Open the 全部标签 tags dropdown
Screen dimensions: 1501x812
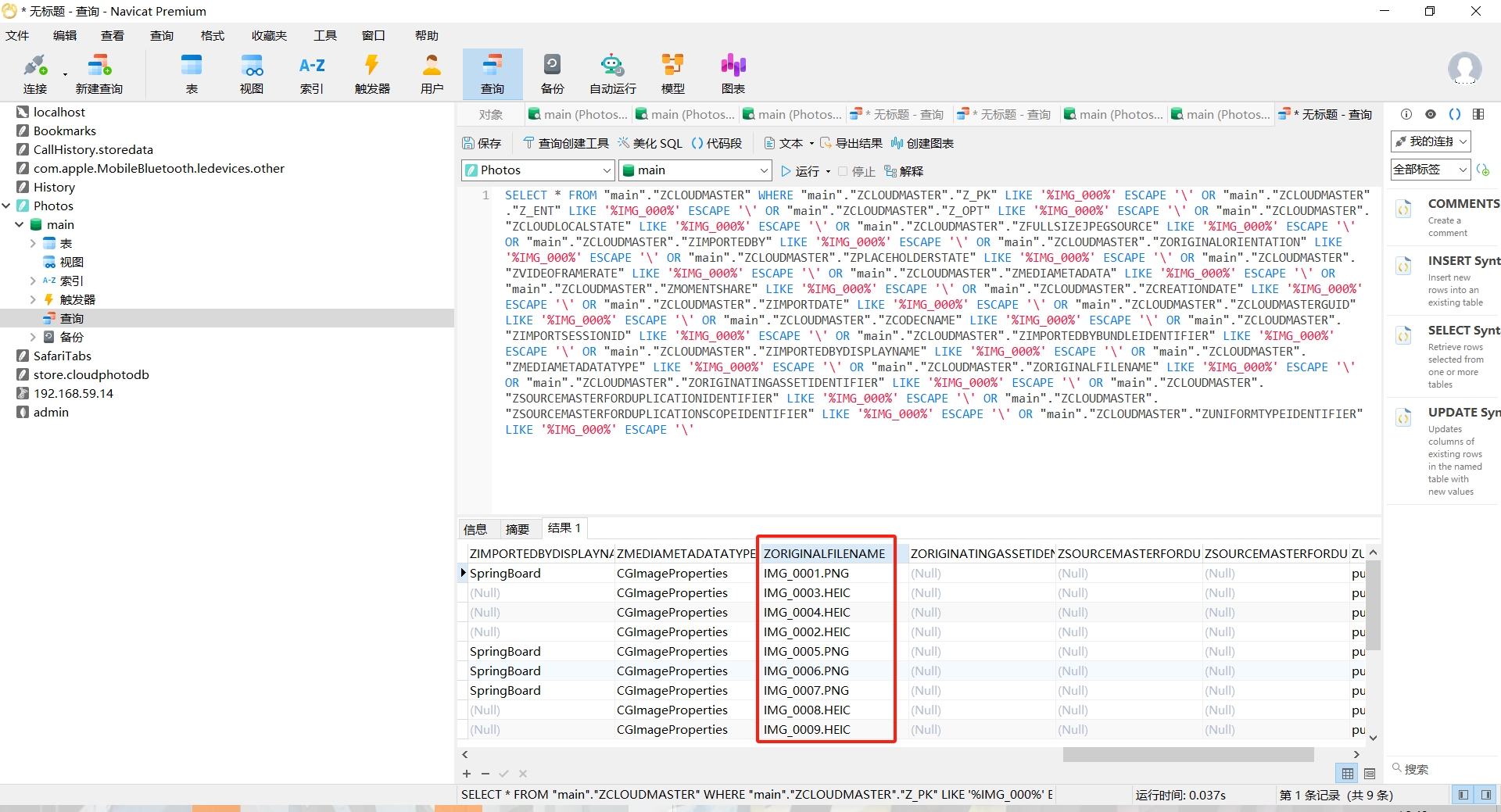[x=1431, y=169]
